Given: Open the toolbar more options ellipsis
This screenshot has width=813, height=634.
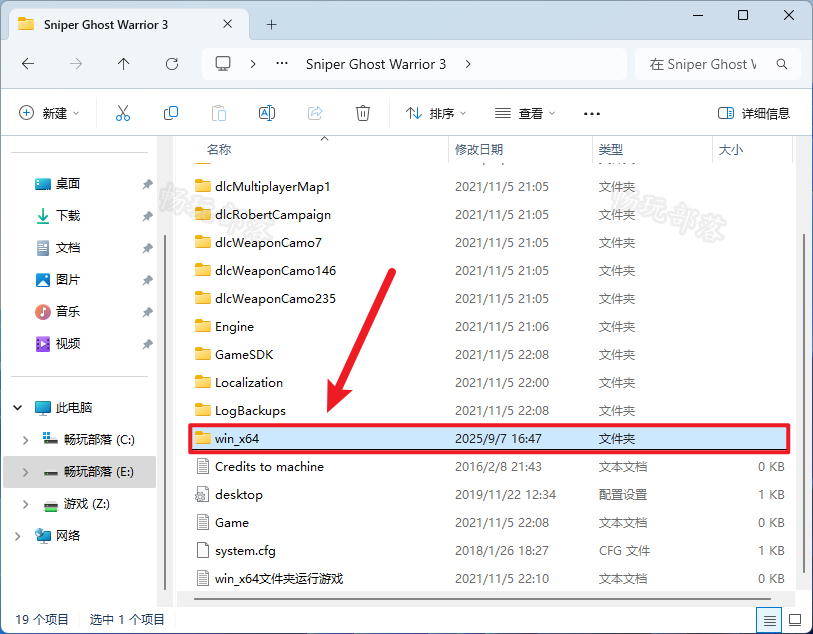Looking at the screenshot, I should tap(592, 114).
